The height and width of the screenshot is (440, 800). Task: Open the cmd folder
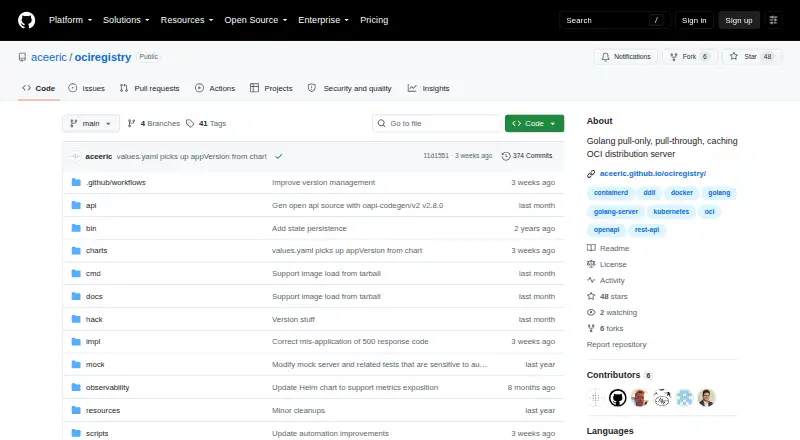(93, 273)
